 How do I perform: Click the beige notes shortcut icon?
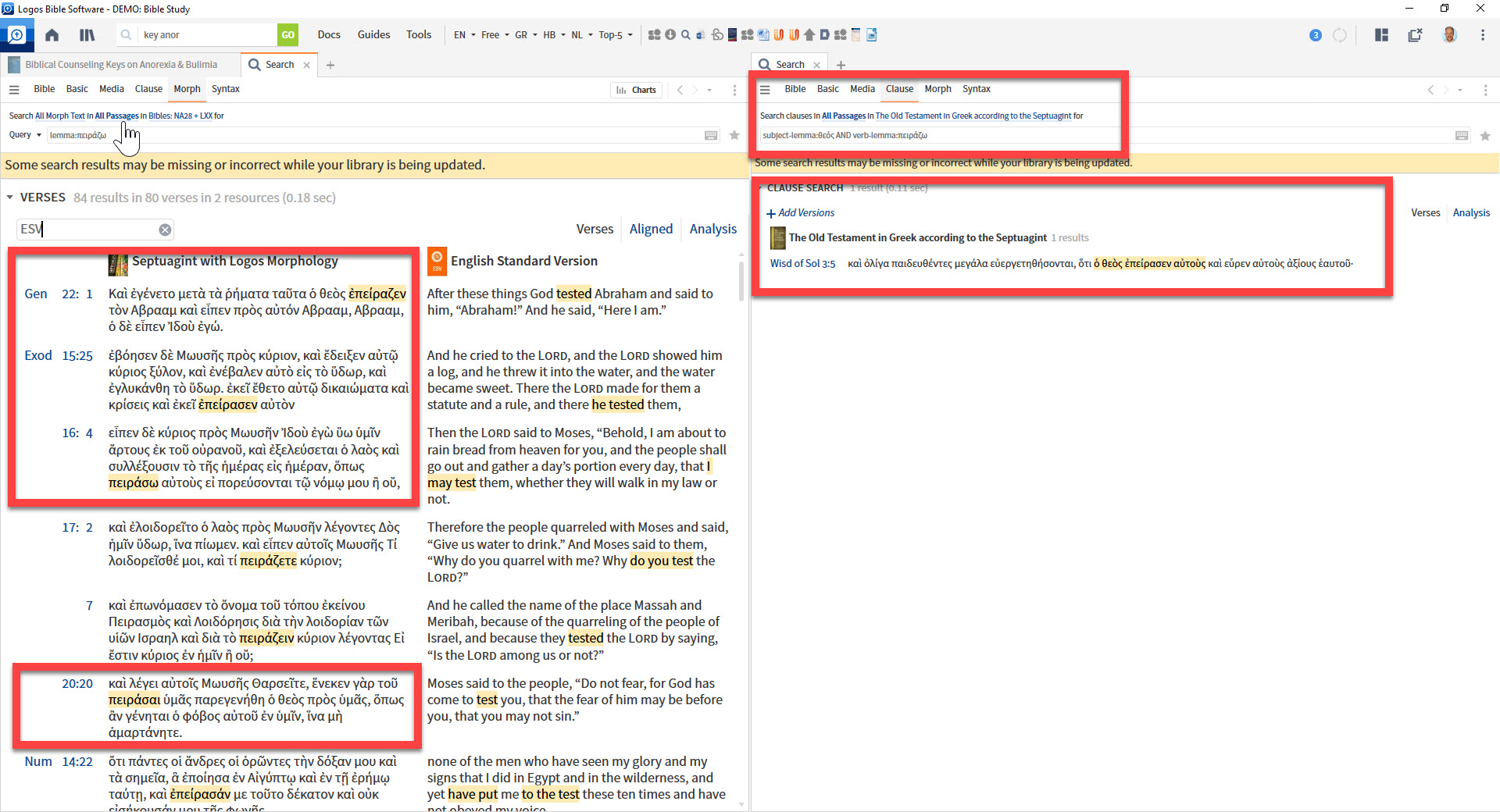point(856,34)
